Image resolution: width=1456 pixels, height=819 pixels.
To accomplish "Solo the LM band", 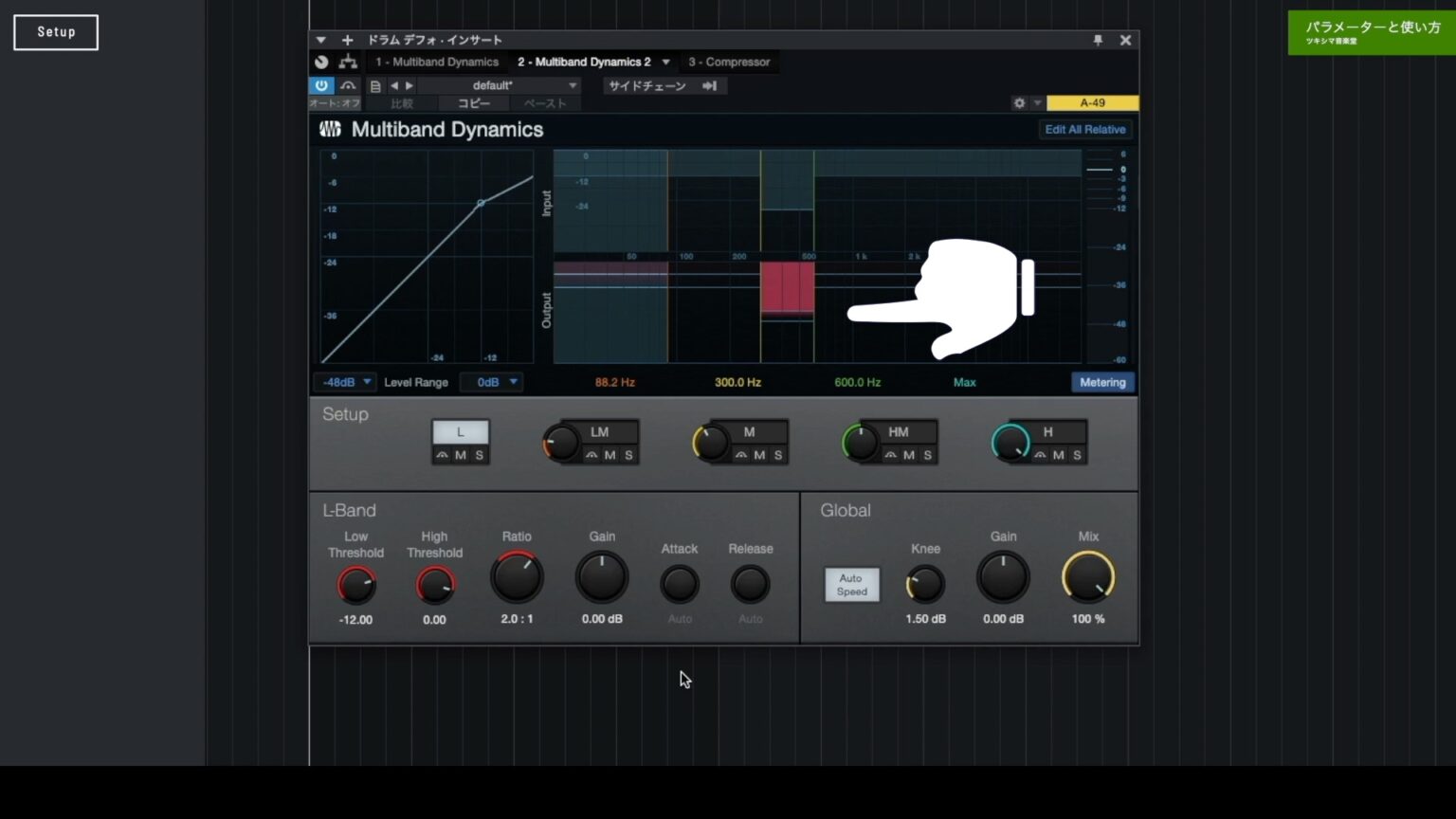I will 627,455.
